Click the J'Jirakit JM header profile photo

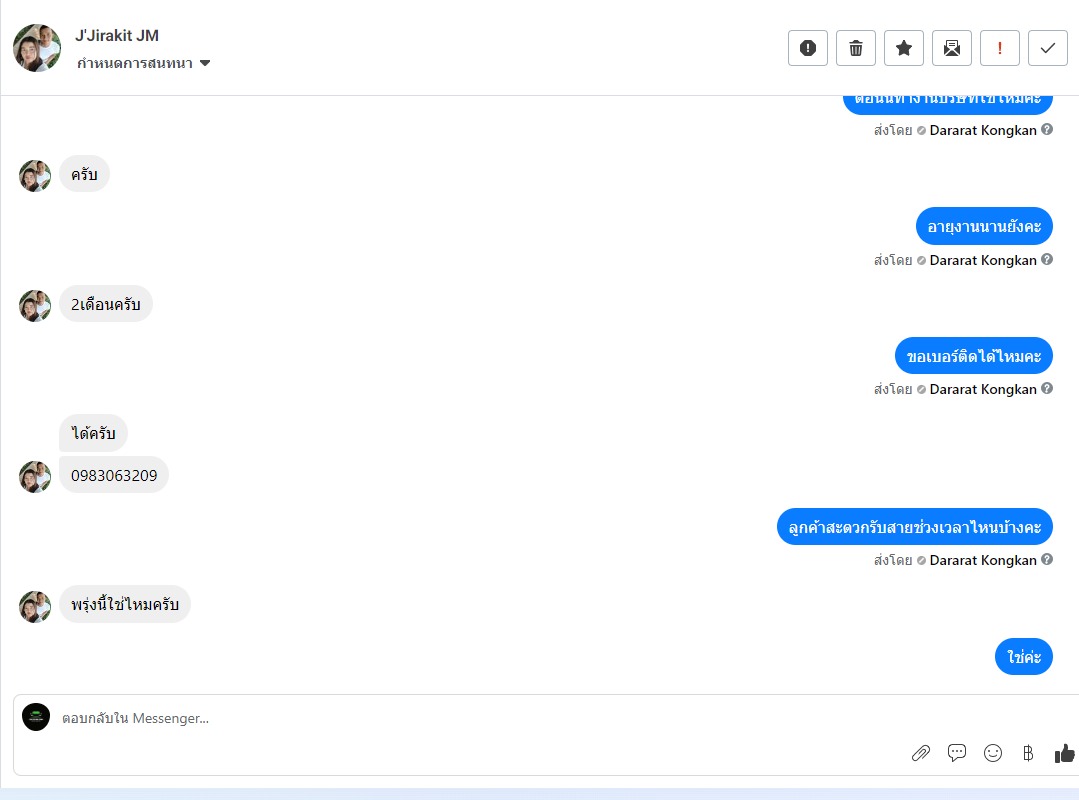(x=37, y=48)
